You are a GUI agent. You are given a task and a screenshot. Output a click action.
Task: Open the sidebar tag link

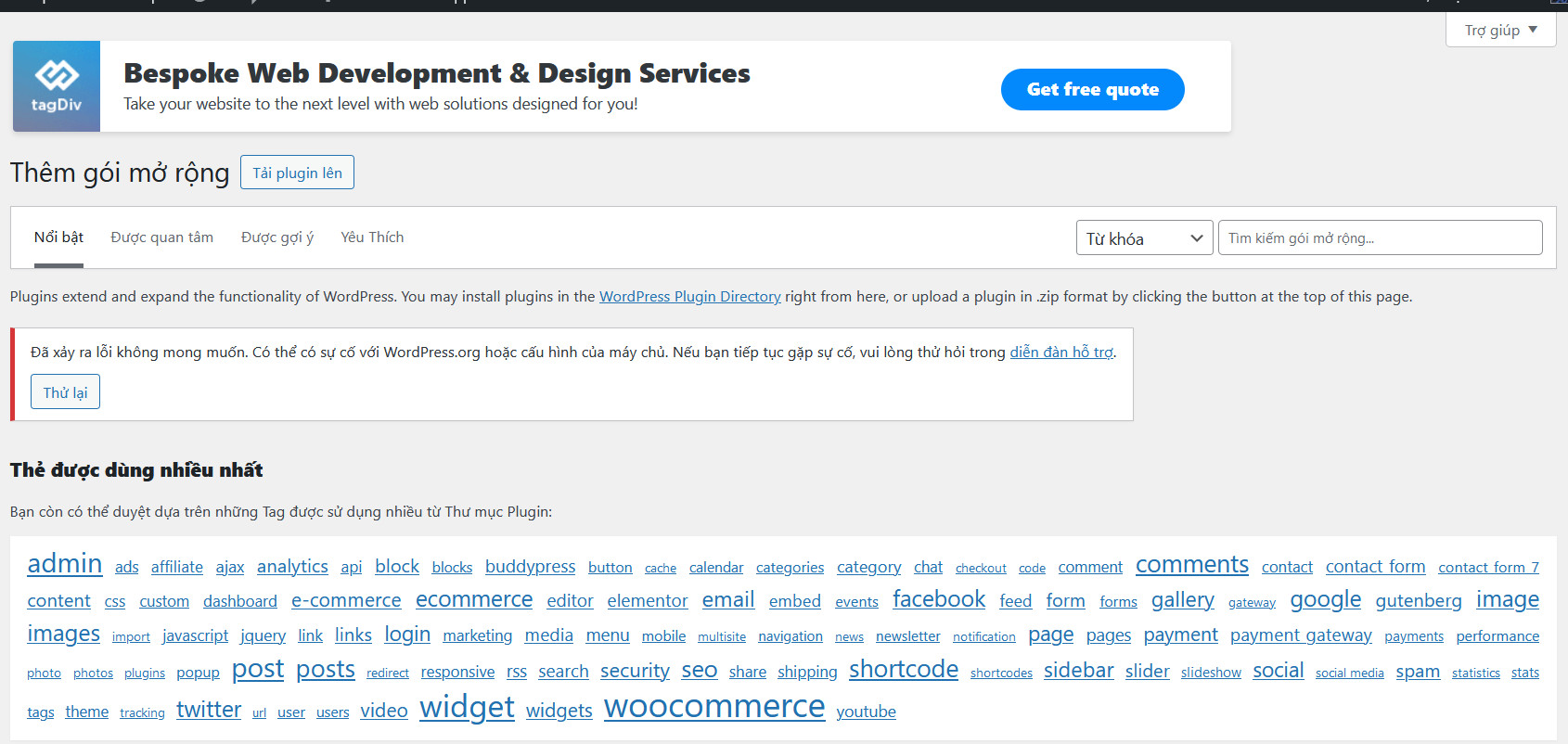pos(1078,670)
